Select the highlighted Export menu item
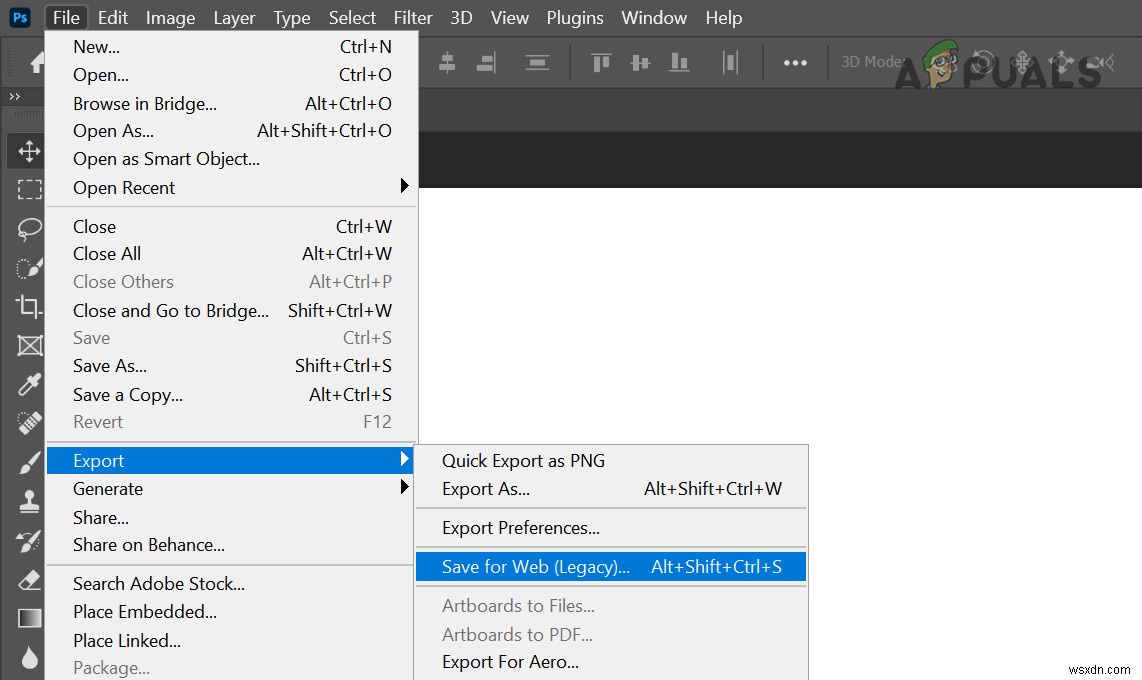The image size is (1142, 680). (229, 461)
